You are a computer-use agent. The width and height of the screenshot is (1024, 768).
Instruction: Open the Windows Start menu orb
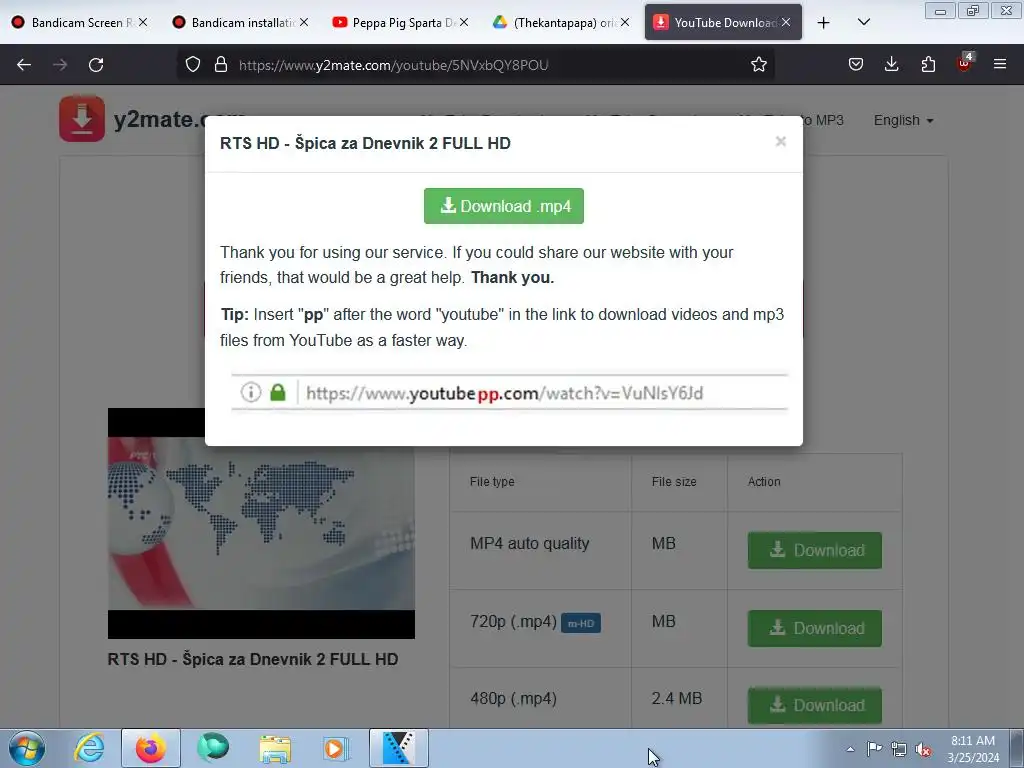tap(26, 748)
